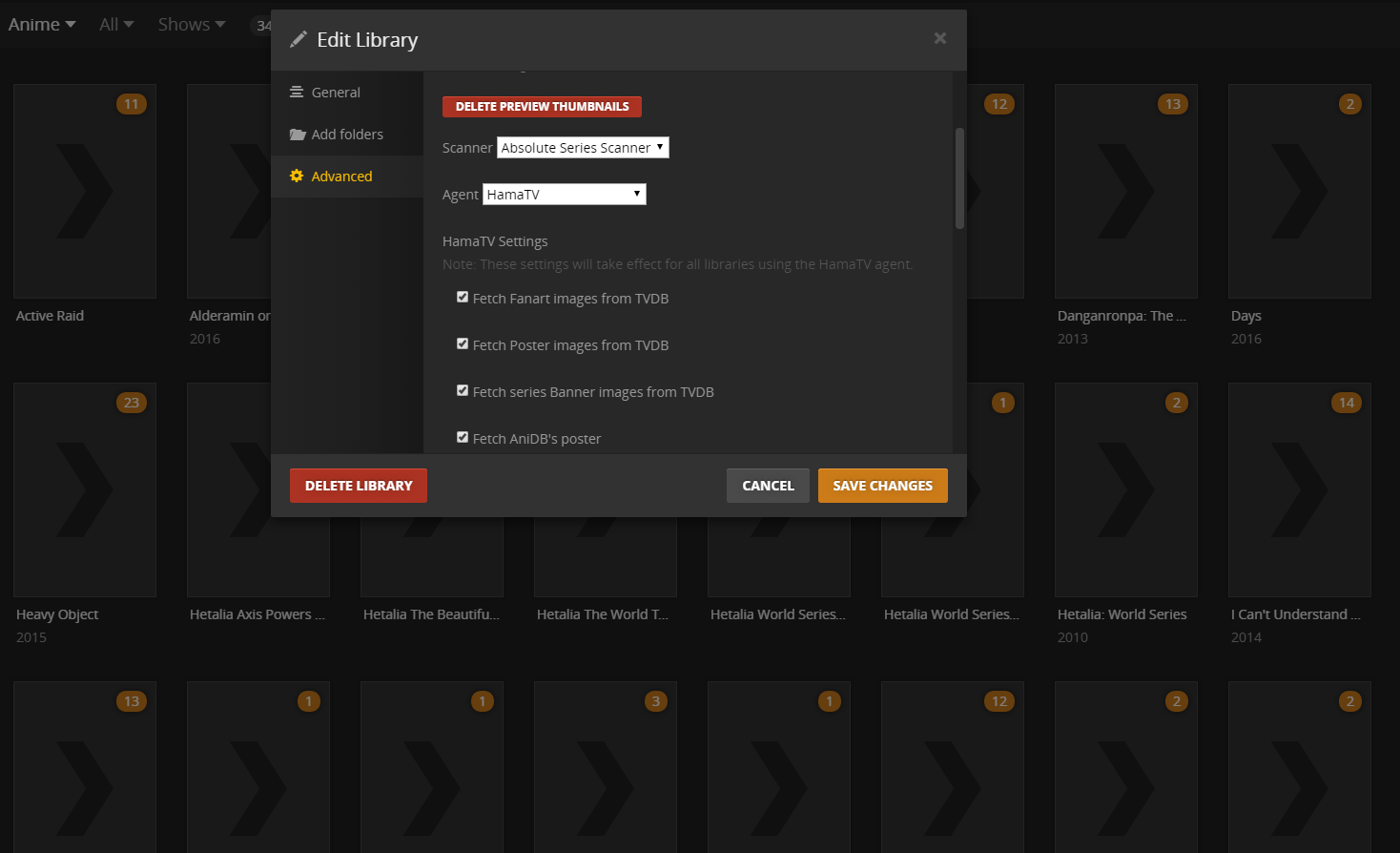Click the 13 badge on Danganronpa poster
The image size is (1400, 853).
(1173, 104)
